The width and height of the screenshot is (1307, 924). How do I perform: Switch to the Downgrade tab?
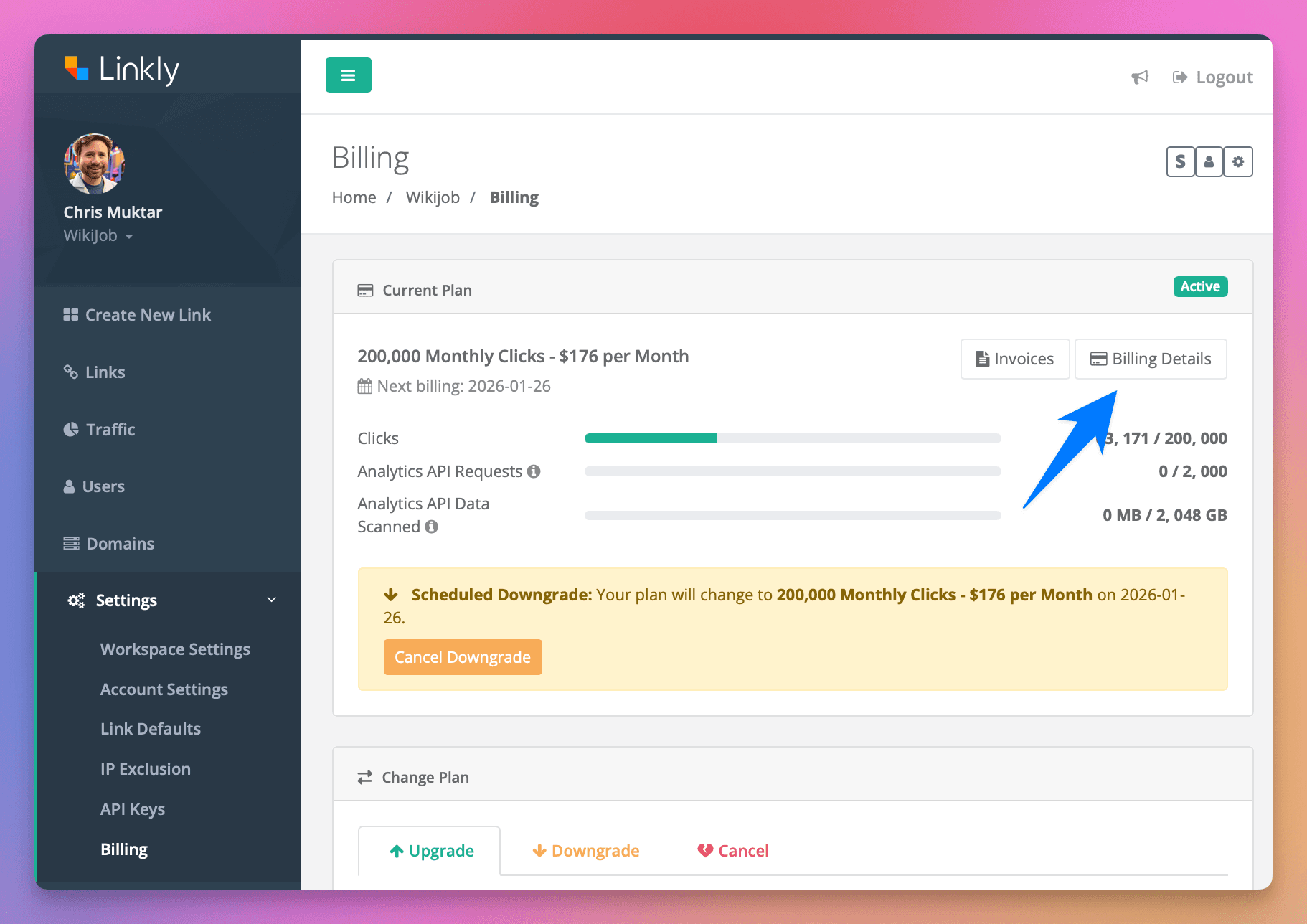click(585, 851)
